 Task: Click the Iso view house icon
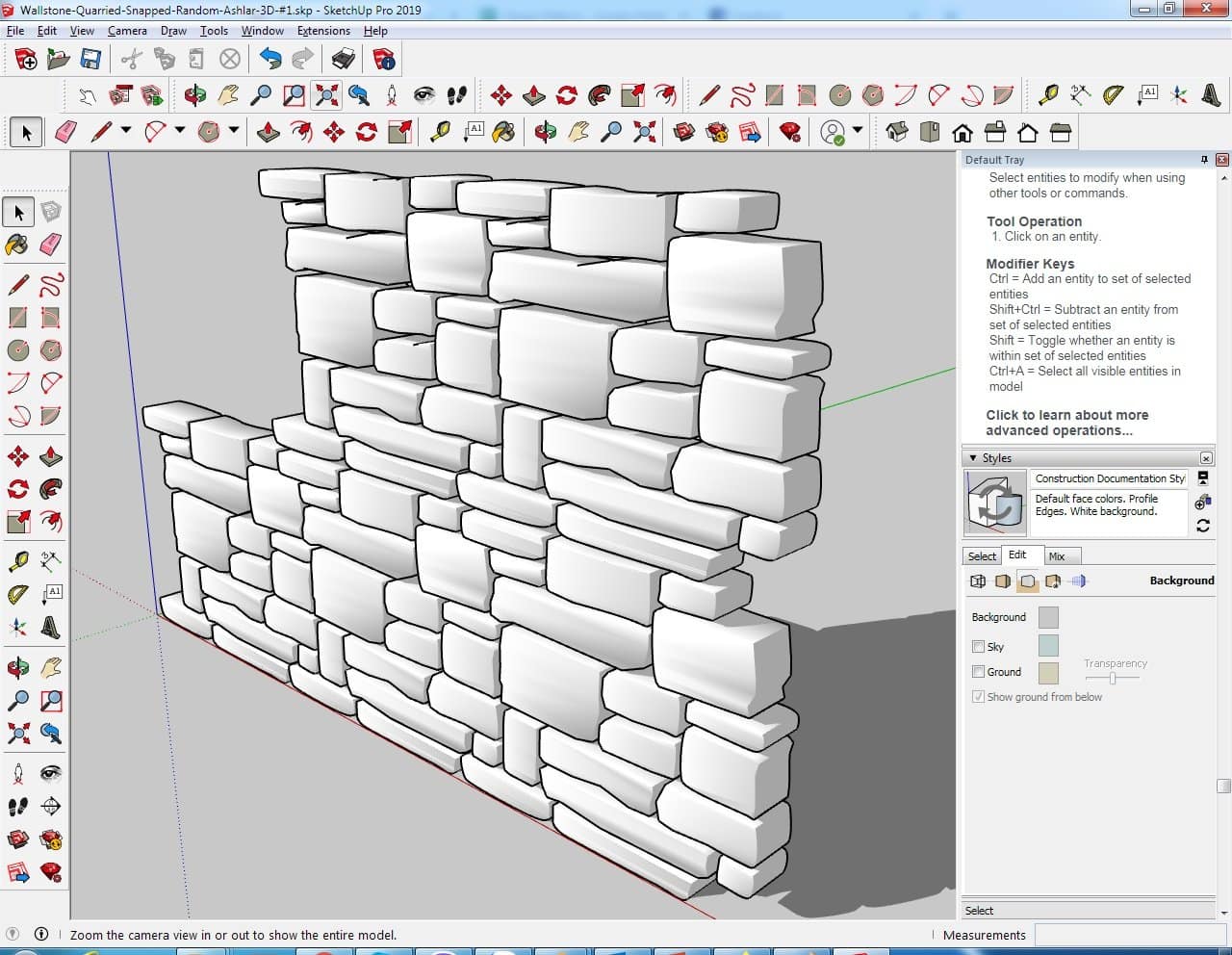896,132
